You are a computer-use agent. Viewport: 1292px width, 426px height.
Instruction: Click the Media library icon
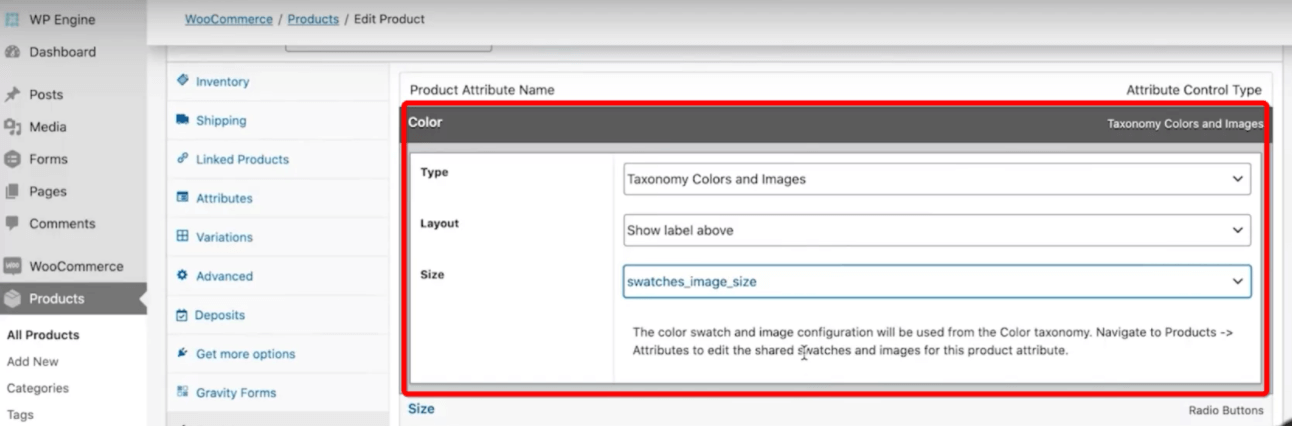12,127
